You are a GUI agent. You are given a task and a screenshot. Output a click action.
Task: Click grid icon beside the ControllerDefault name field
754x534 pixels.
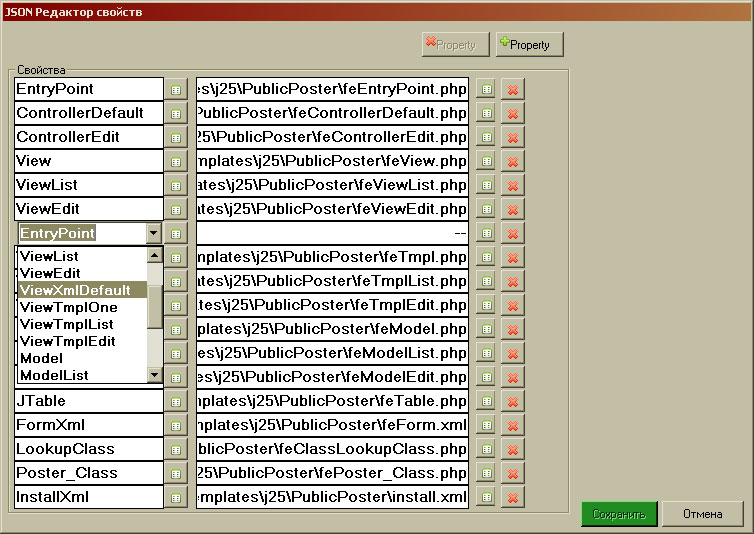click(176, 114)
